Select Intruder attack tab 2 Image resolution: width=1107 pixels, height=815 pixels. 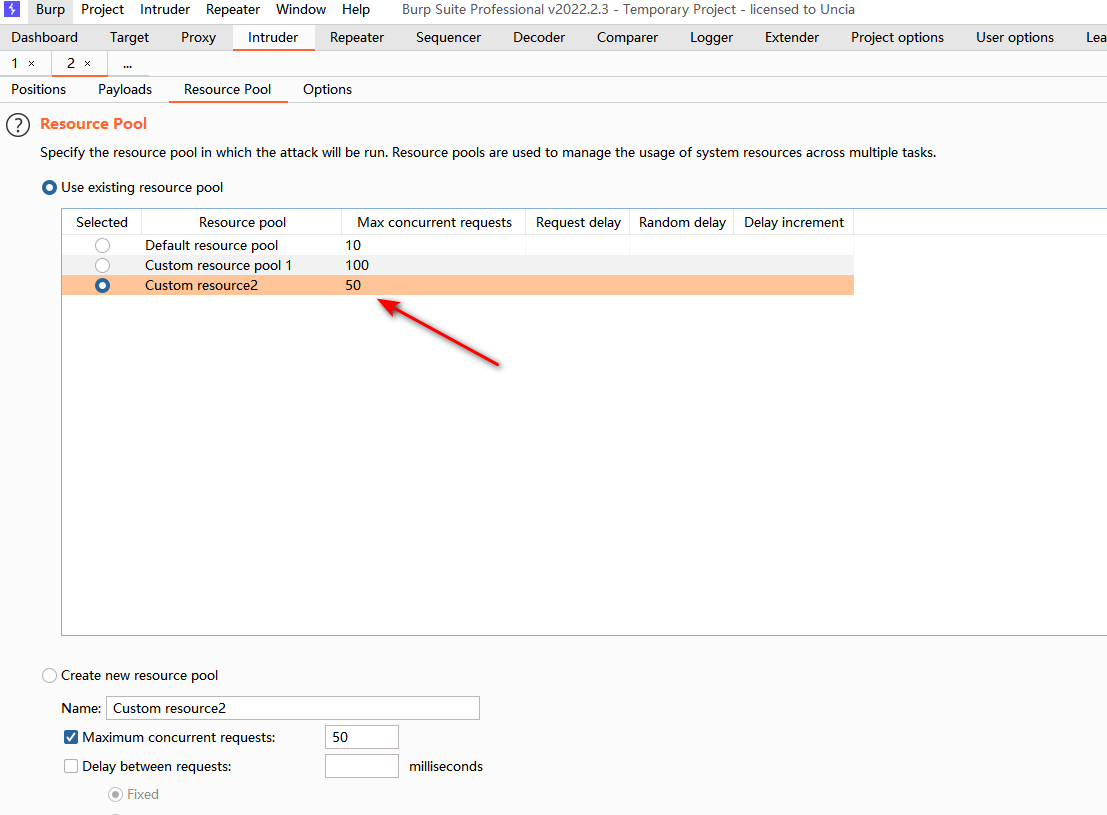coord(71,64)
